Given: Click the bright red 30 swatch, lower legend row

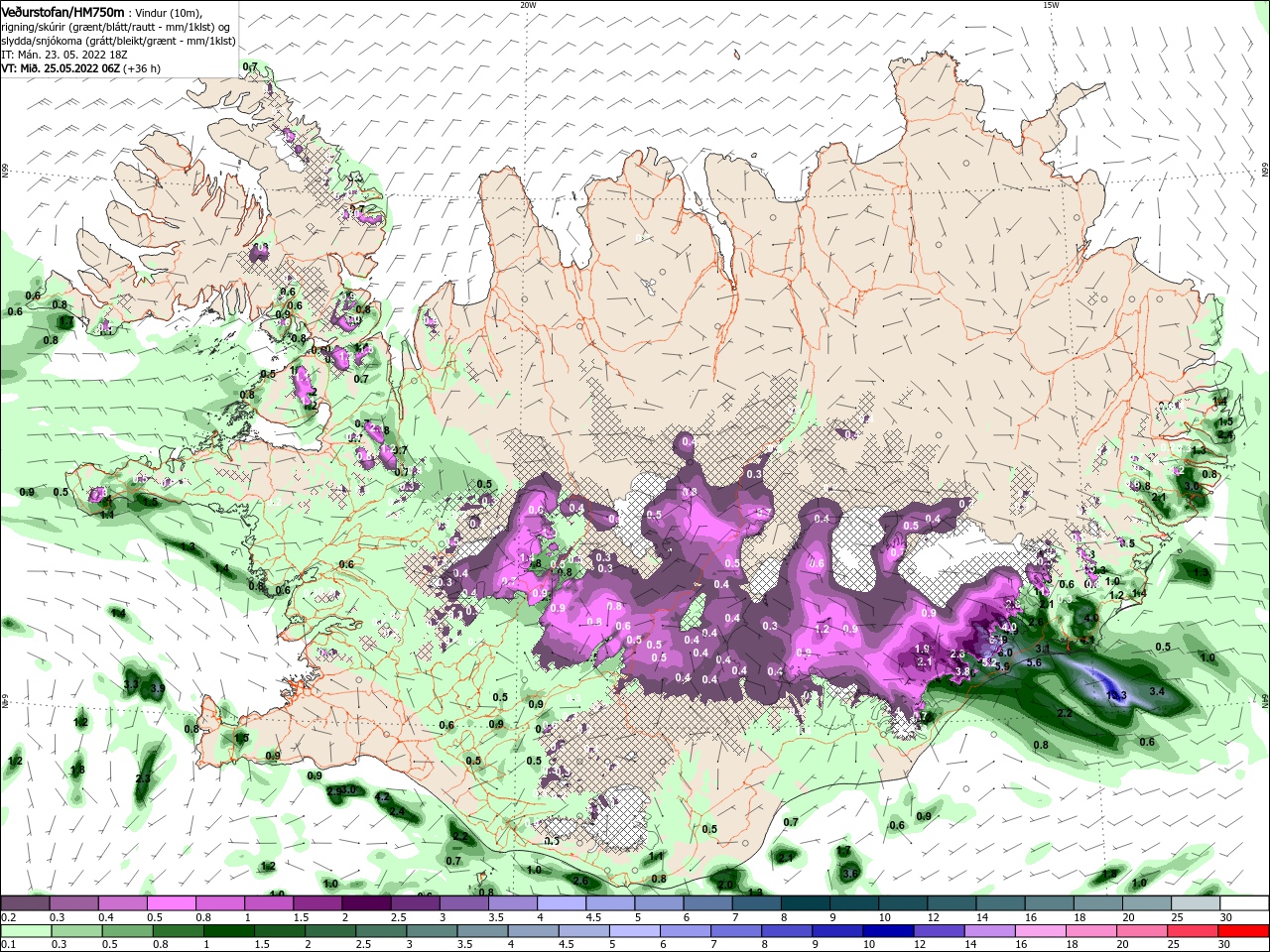Looking at the screenshot, I should point(1244,931).
